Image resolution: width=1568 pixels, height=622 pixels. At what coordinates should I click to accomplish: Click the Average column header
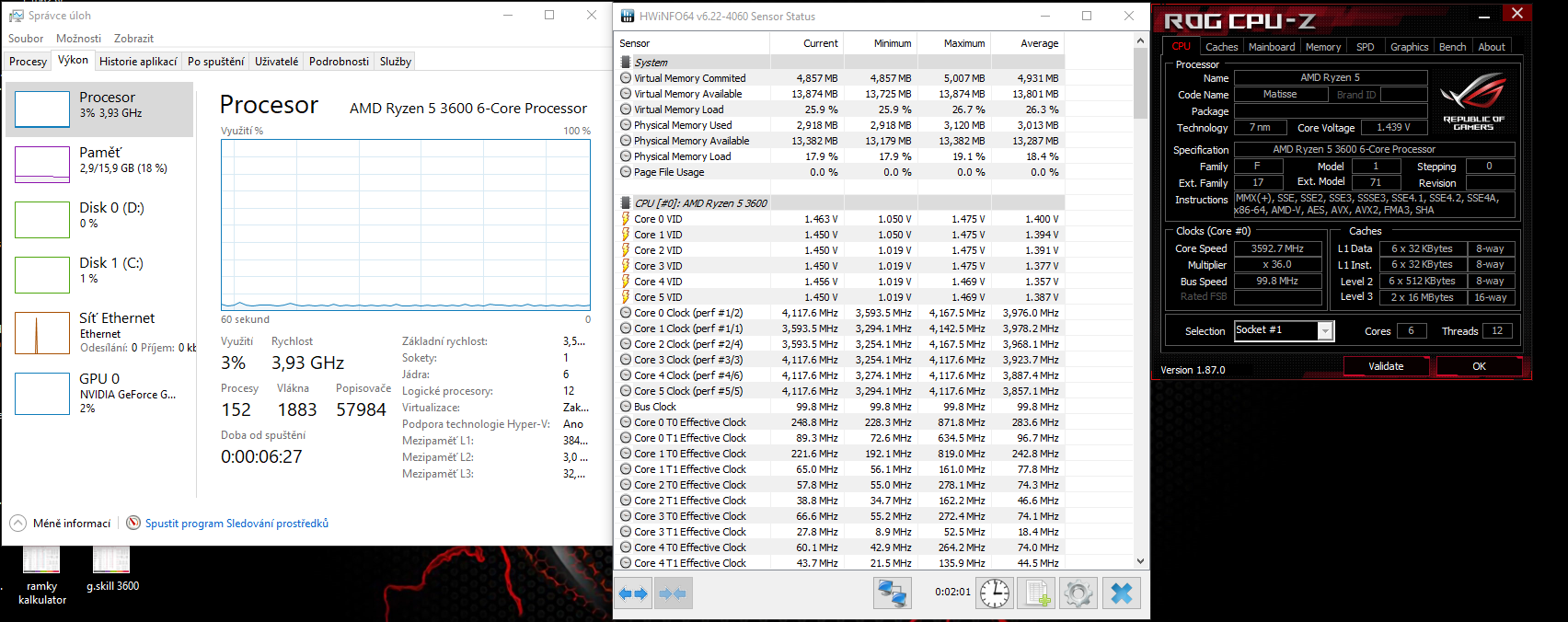coord(1027,43)
